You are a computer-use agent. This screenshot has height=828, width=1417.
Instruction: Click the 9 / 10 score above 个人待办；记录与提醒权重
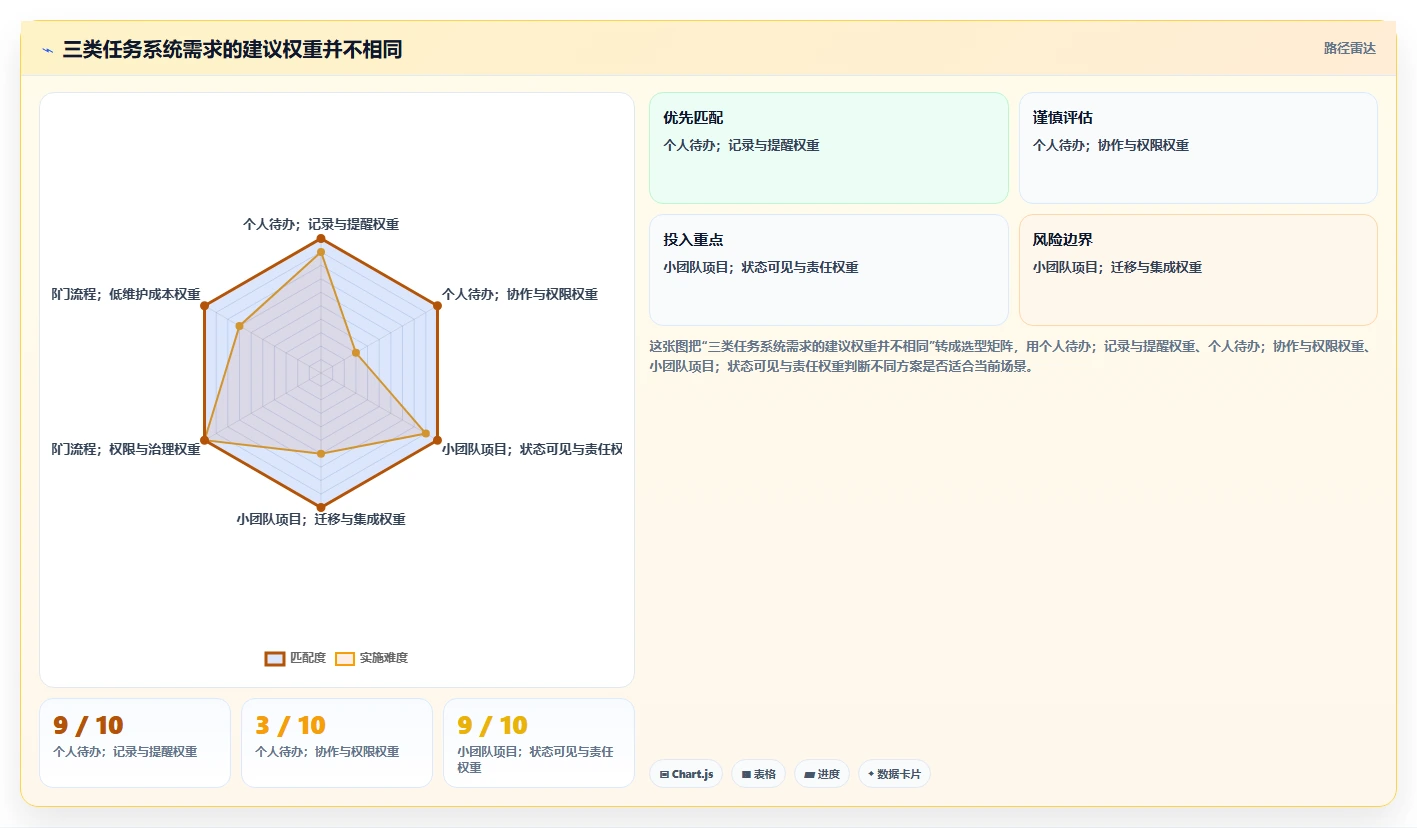coord(88,725)
